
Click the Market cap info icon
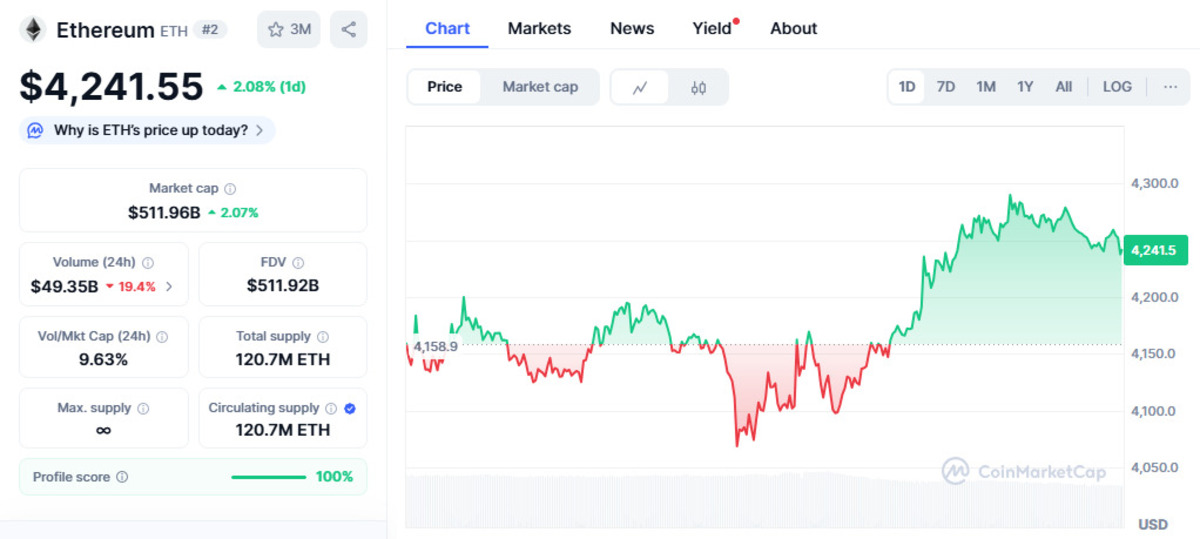[x=230, y=188]
